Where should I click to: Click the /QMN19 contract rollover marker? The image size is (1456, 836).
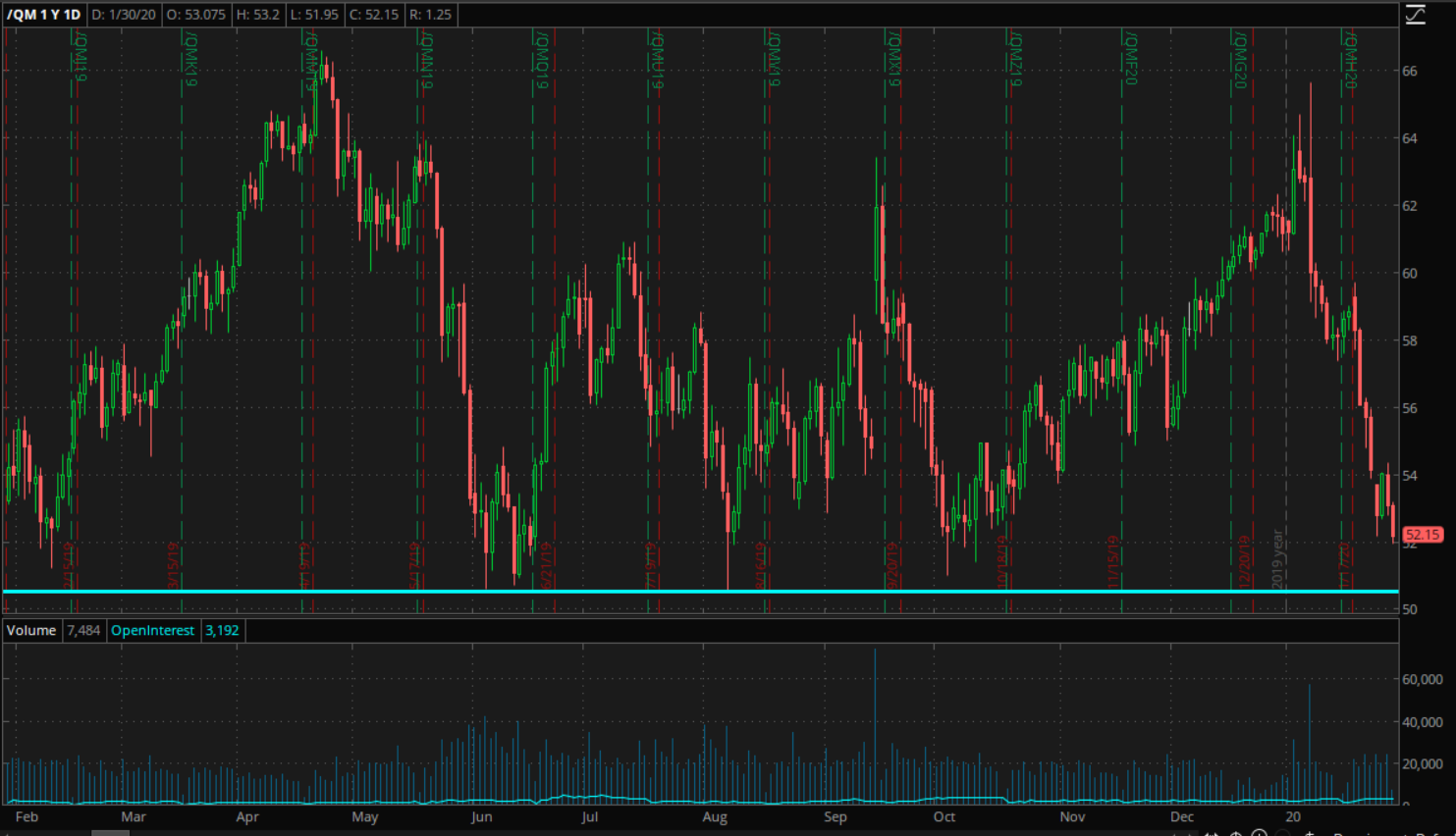(427, 60)
